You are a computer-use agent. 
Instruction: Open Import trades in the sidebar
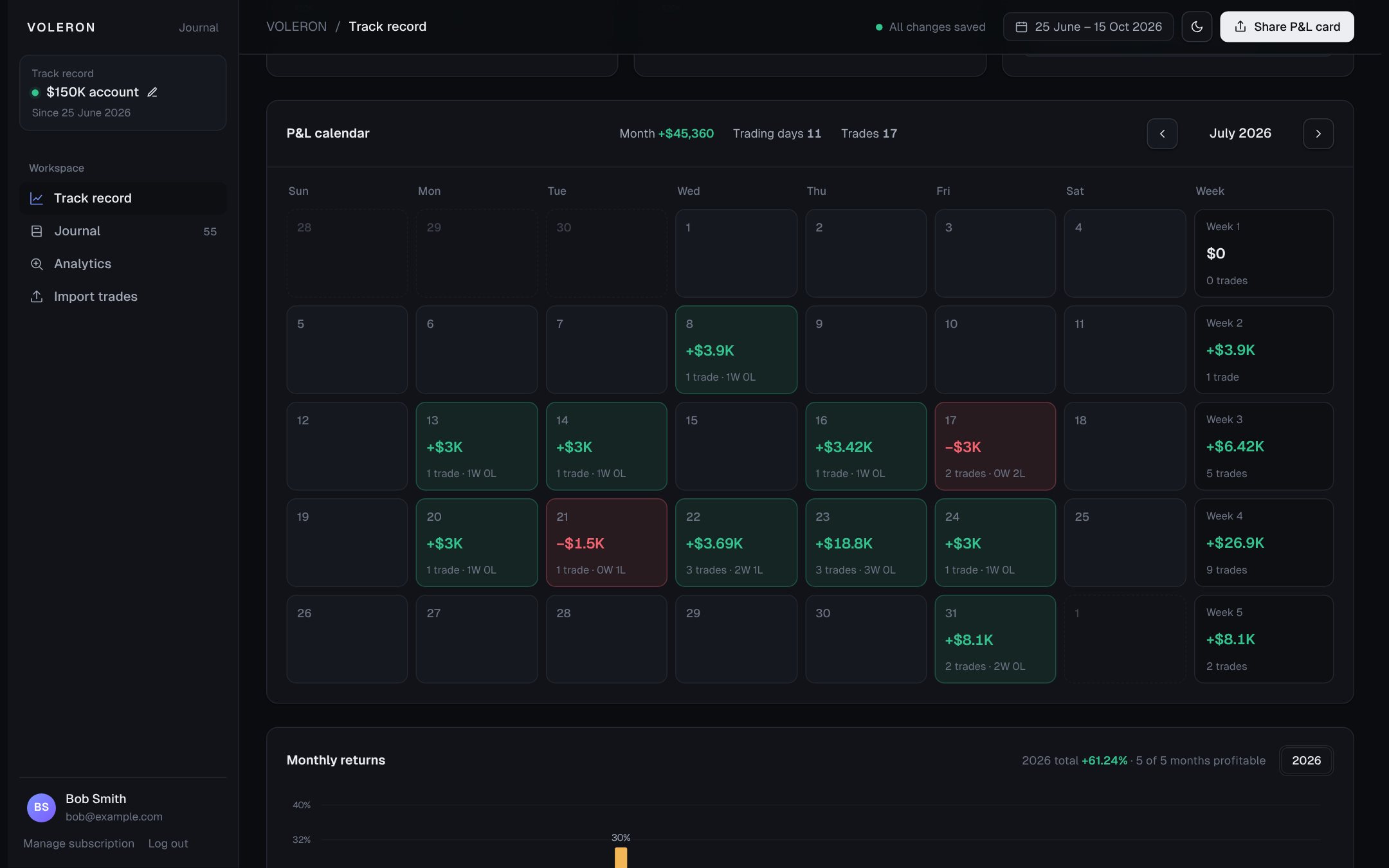[123, 296]
